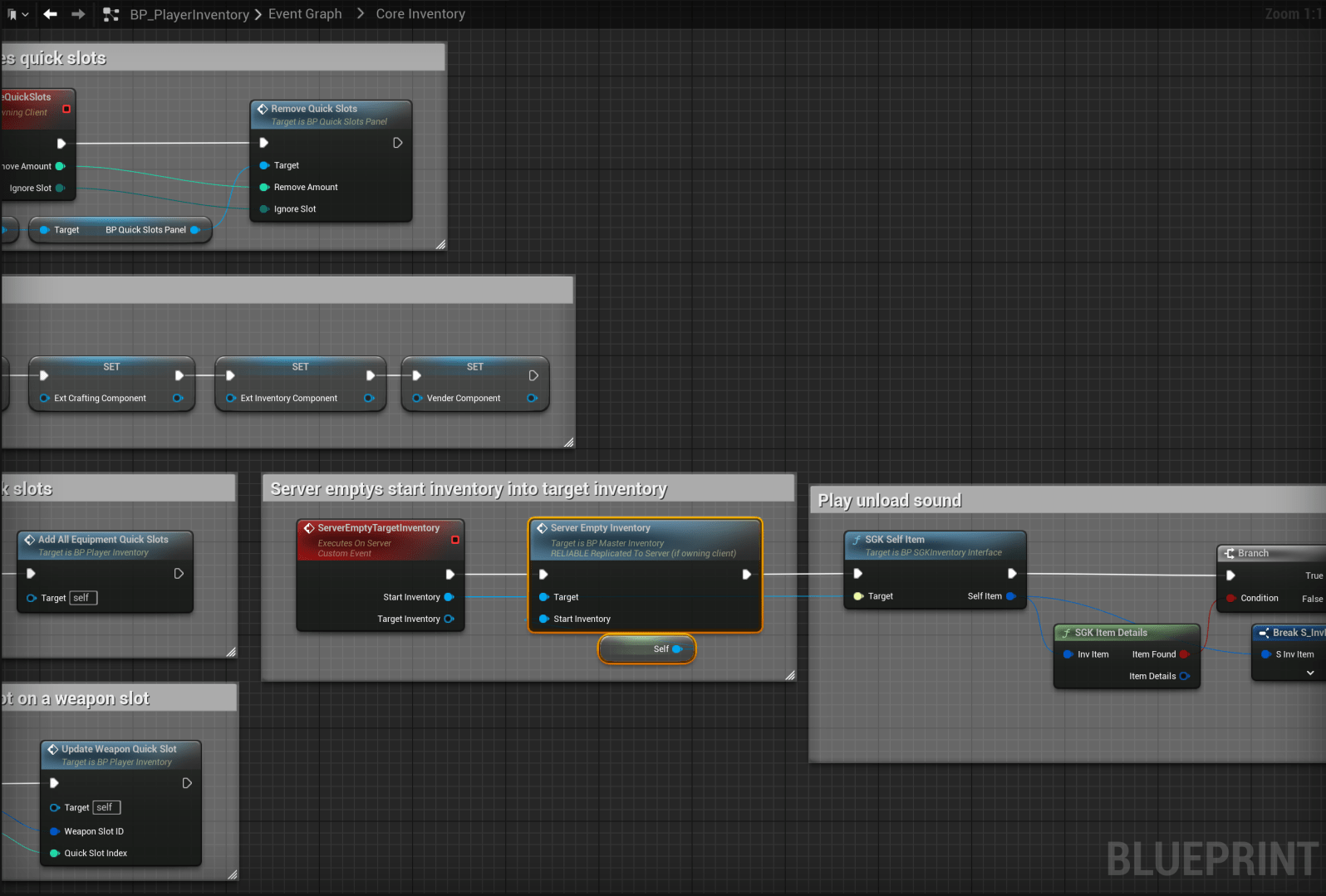Screen dimensions: 1326x896
Task: Click the blueprint graph icon before BP_PlayerInventory
Action: pos(110,14)
